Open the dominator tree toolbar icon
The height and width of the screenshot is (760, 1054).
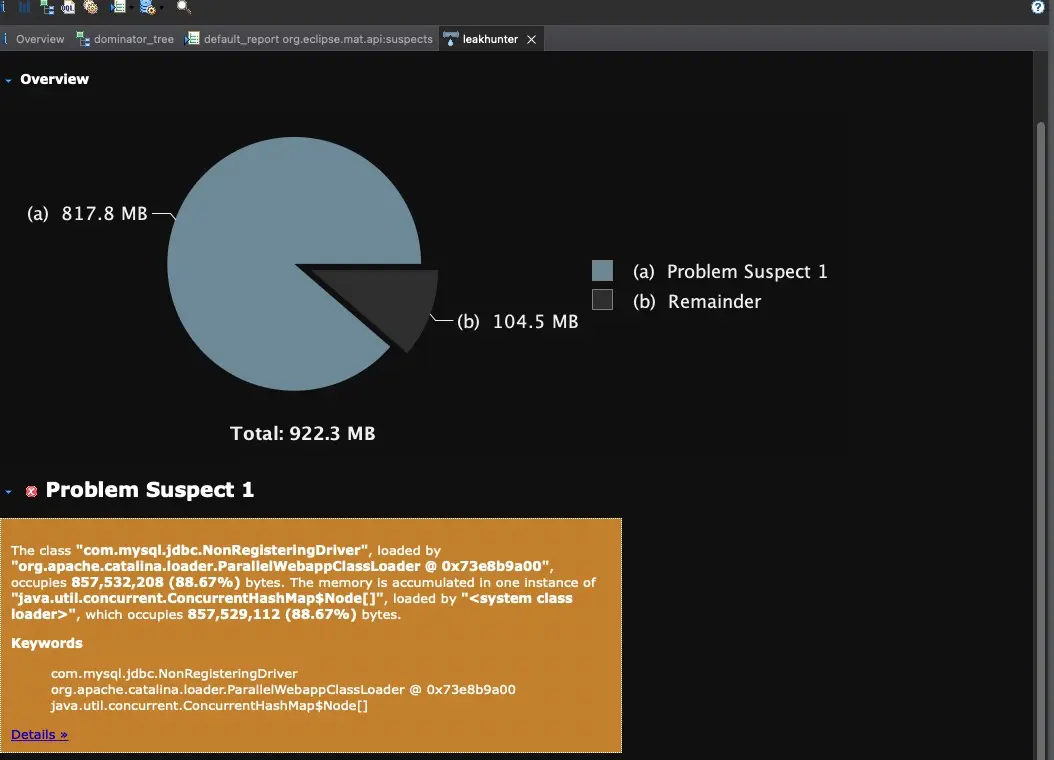click(x=47, y=7)
